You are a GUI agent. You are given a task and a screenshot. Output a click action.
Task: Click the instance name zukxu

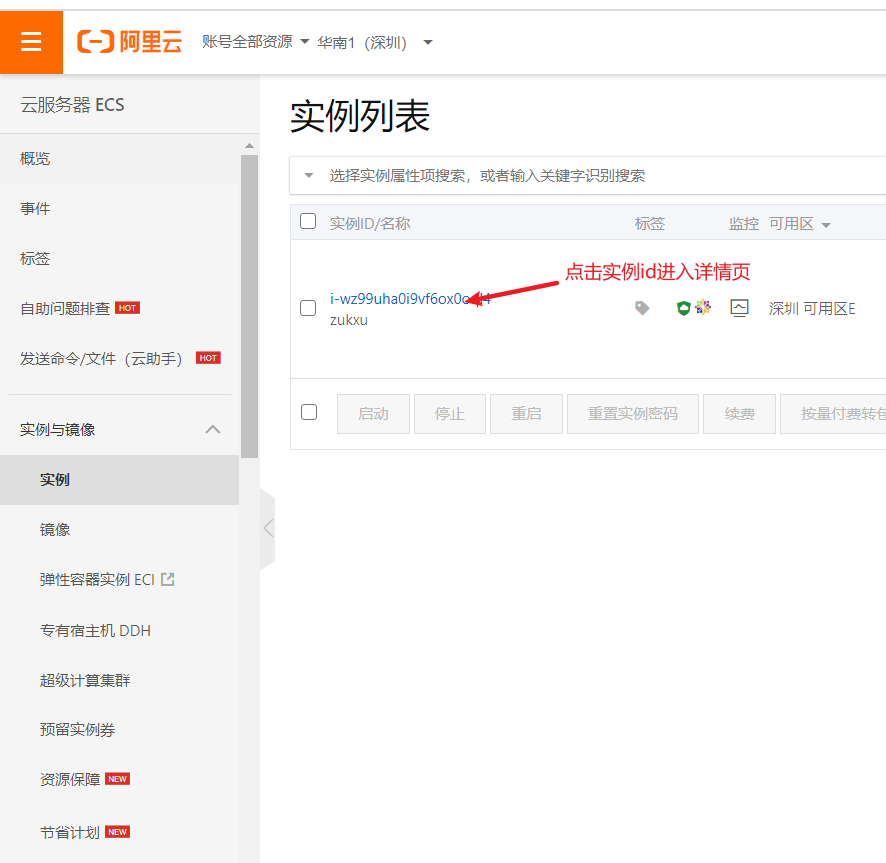click(349, 320)
